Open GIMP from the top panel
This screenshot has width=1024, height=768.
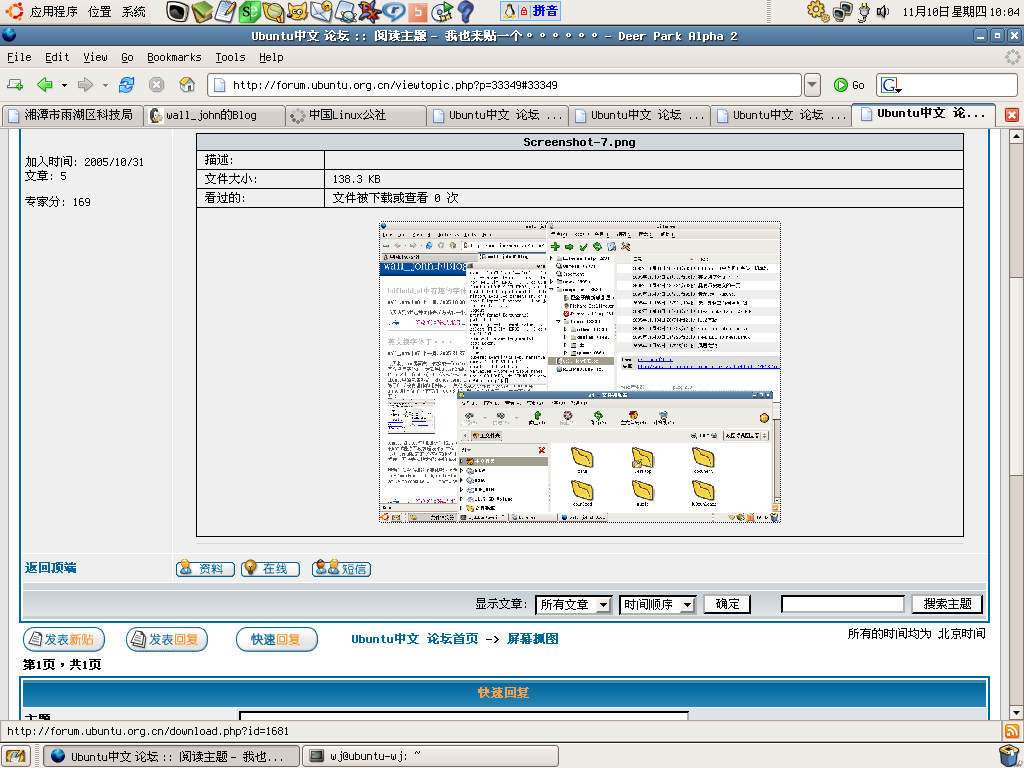click(297, 11)
